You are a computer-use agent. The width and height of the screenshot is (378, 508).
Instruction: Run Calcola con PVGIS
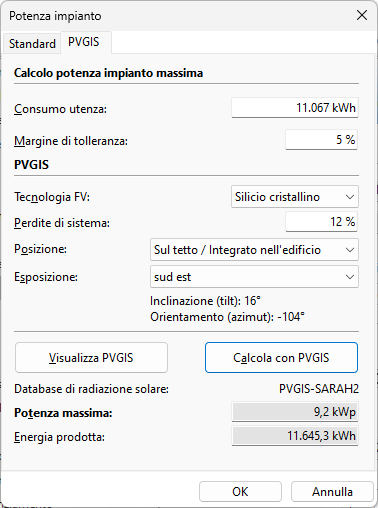pos(281,358)
